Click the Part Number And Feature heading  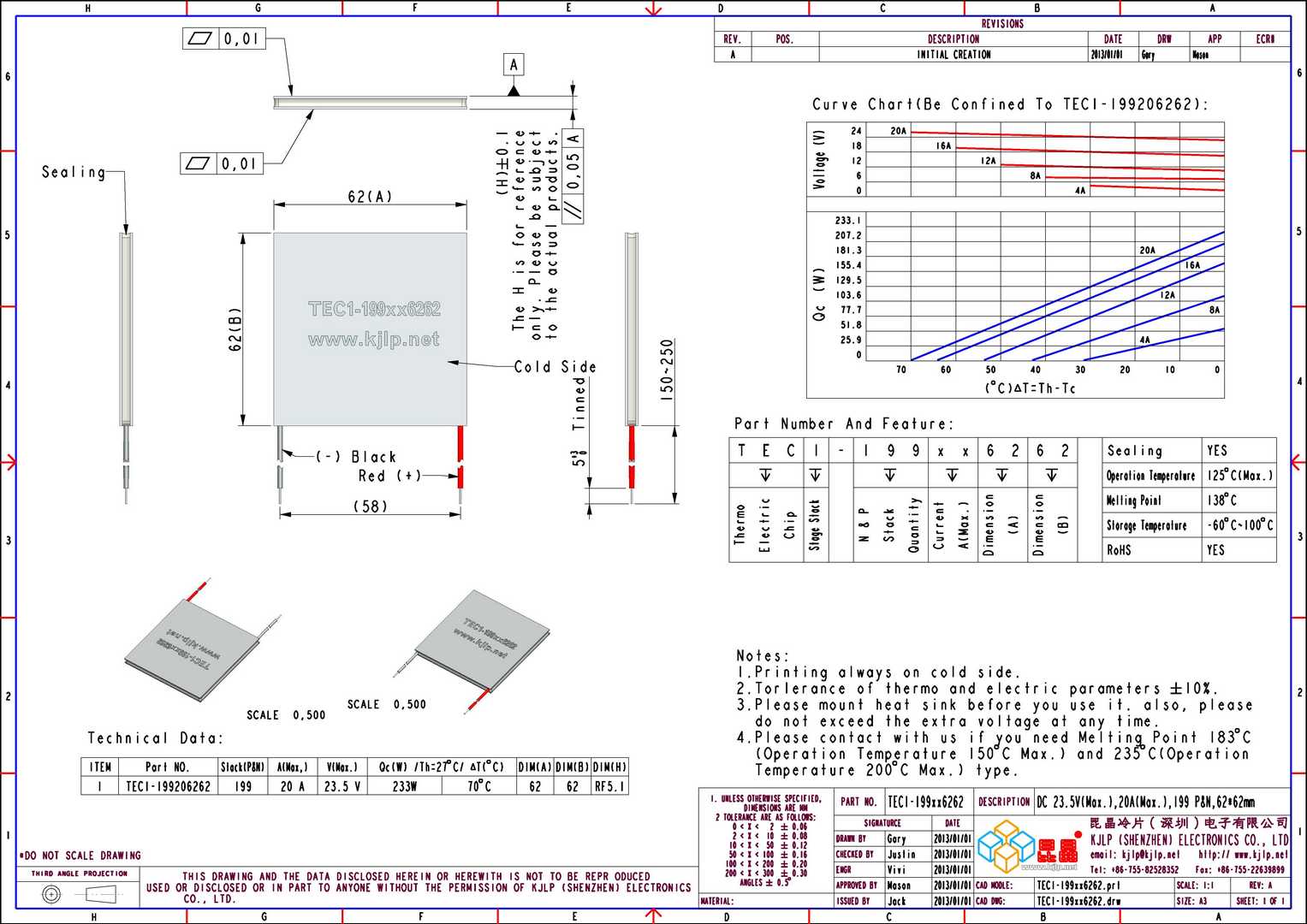point(843,424)
